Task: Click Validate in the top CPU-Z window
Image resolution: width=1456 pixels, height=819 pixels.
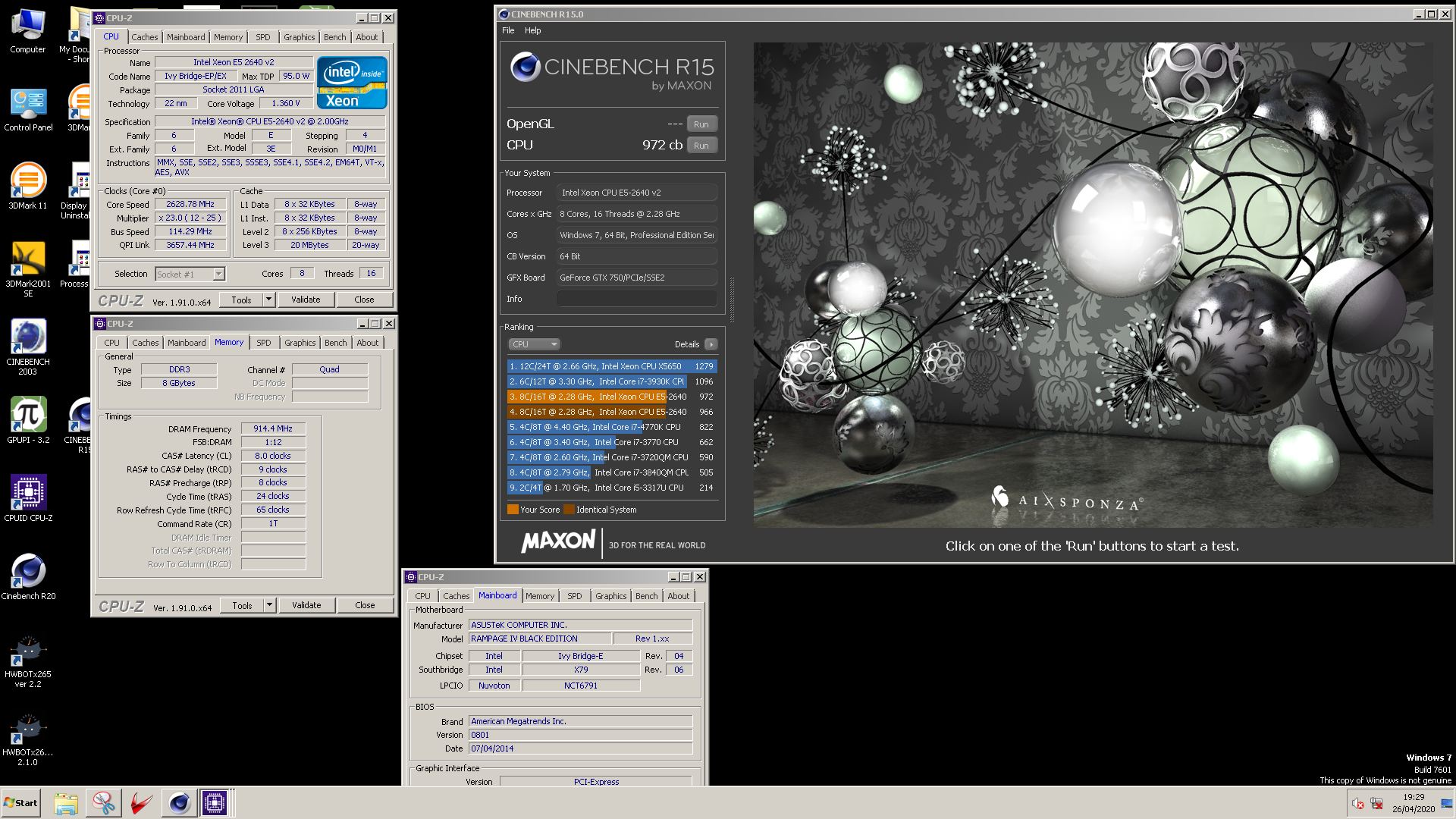Action: 306,300
